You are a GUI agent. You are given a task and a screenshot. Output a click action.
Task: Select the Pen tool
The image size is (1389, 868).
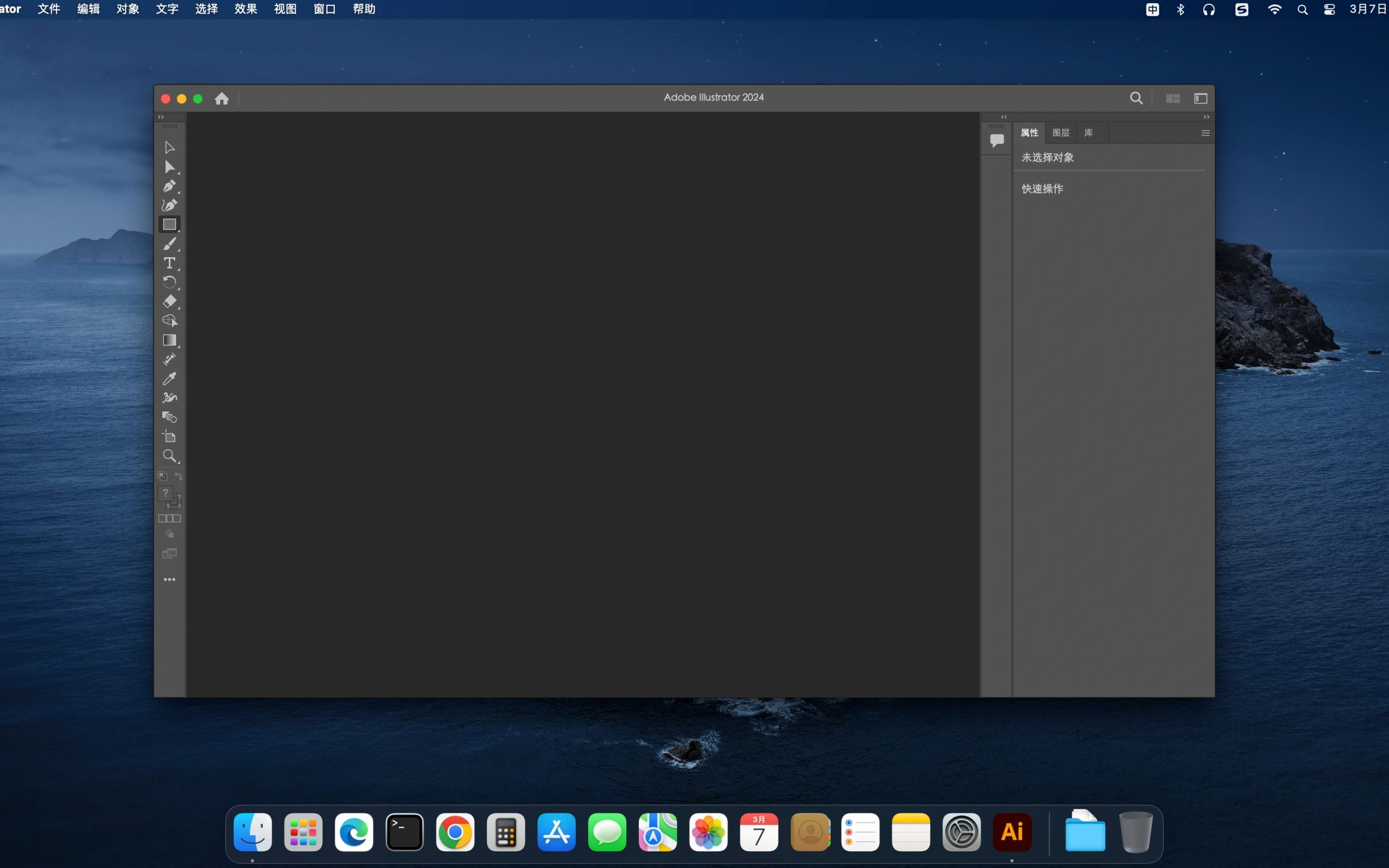point(170,185)
